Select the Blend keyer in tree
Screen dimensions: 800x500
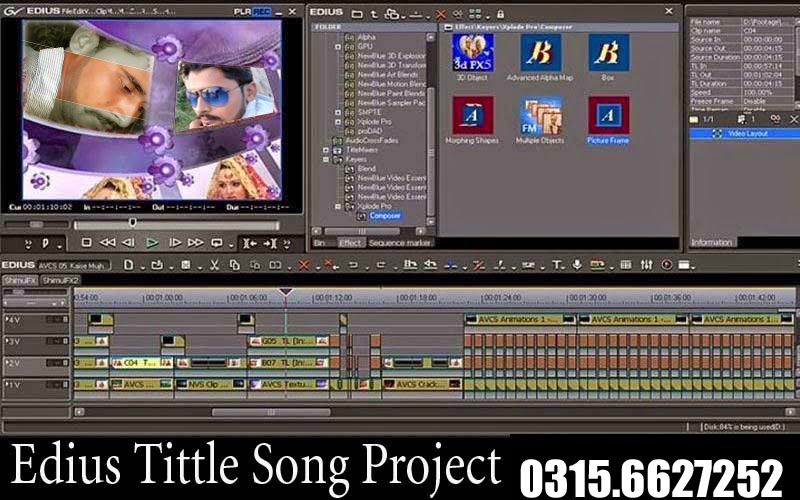tap(366, 169)
